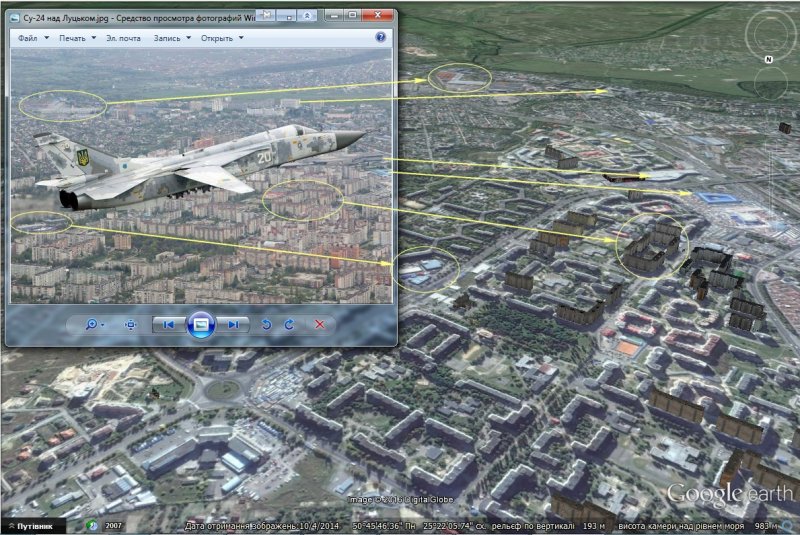The image size is (800, 535).
Task: Rotate the photo clockwise
Action: (x=289, y=324)
